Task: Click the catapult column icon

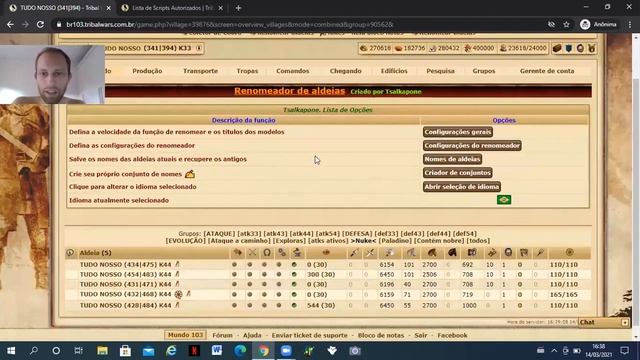Action: point(492,253)
